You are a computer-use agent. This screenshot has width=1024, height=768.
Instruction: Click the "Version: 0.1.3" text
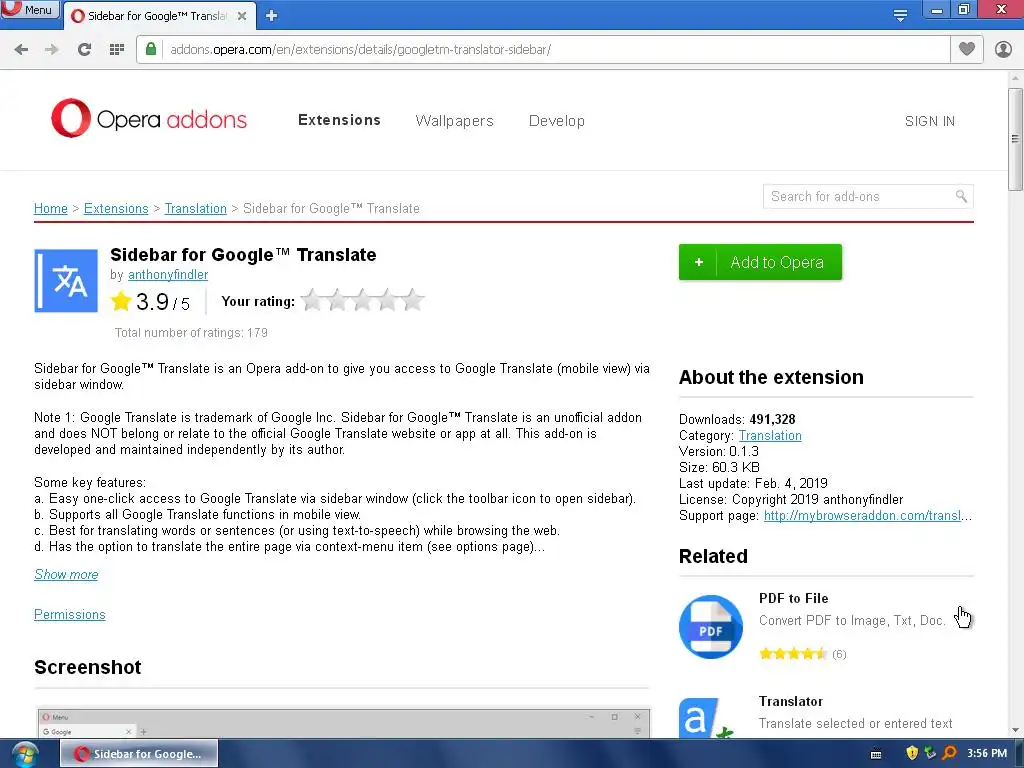point(718,451)
